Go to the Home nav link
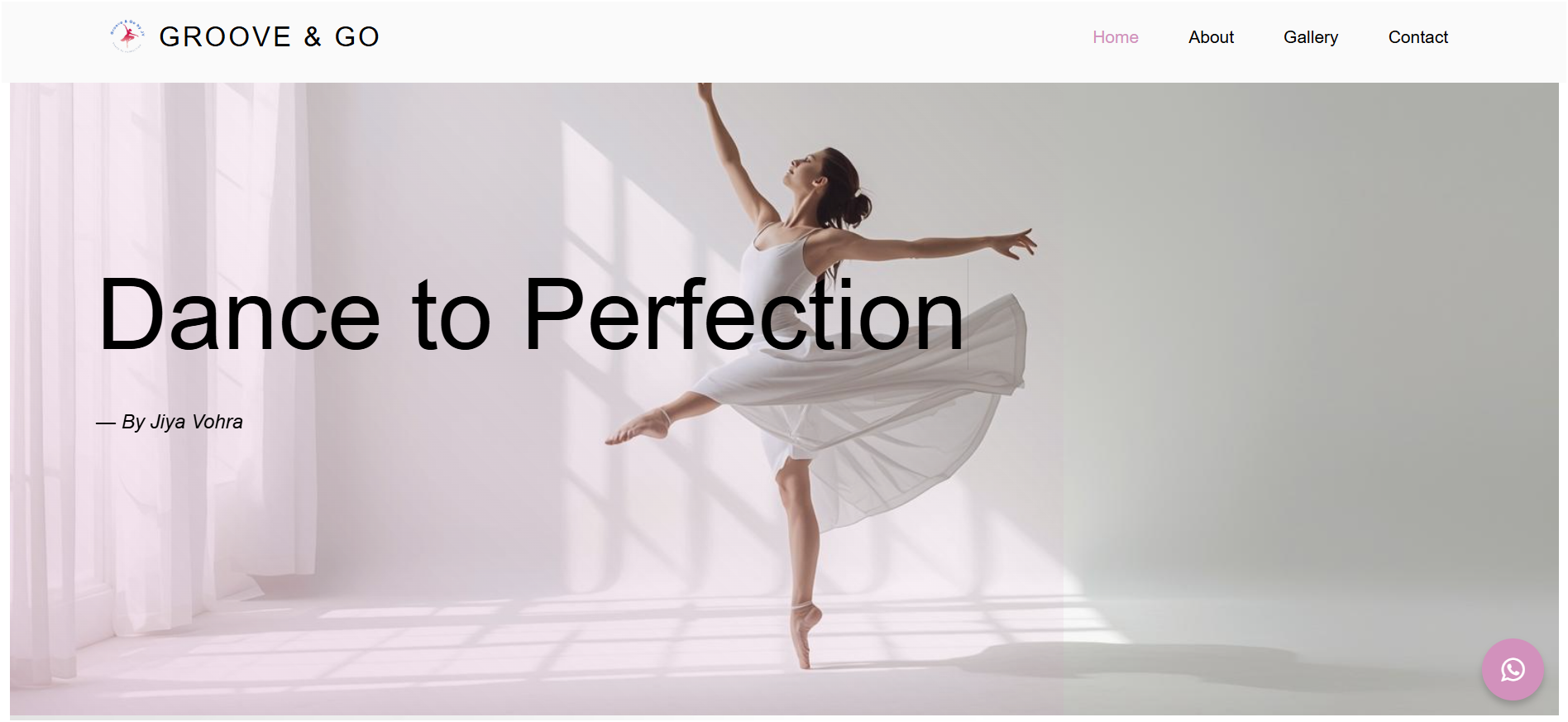The width and height of the screenshot is (1568, 722). coord(1115,37)
